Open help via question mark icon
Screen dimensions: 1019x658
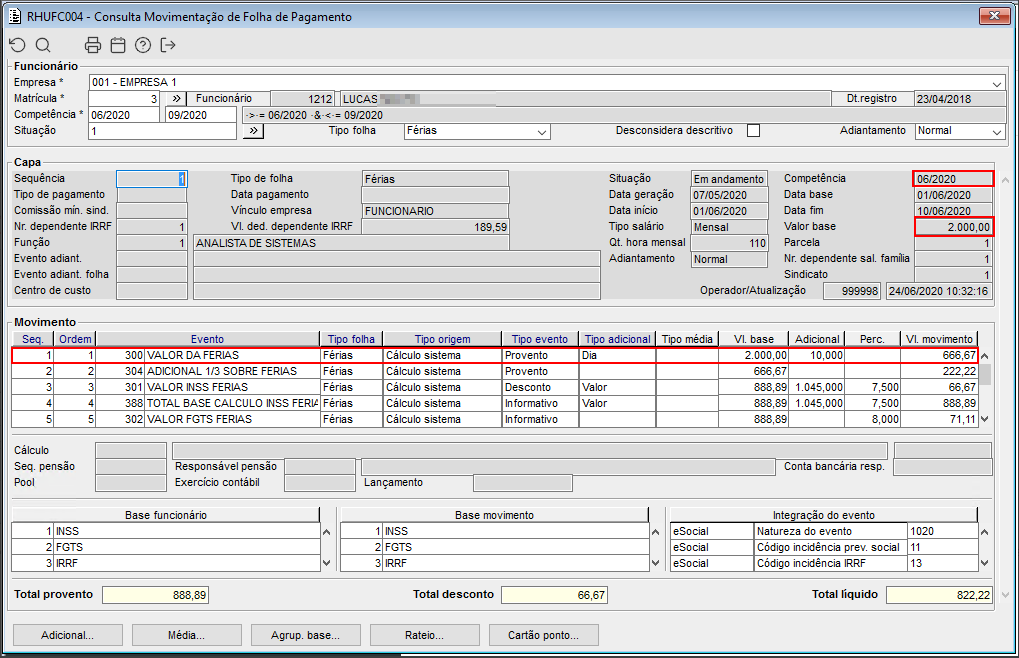143,45
